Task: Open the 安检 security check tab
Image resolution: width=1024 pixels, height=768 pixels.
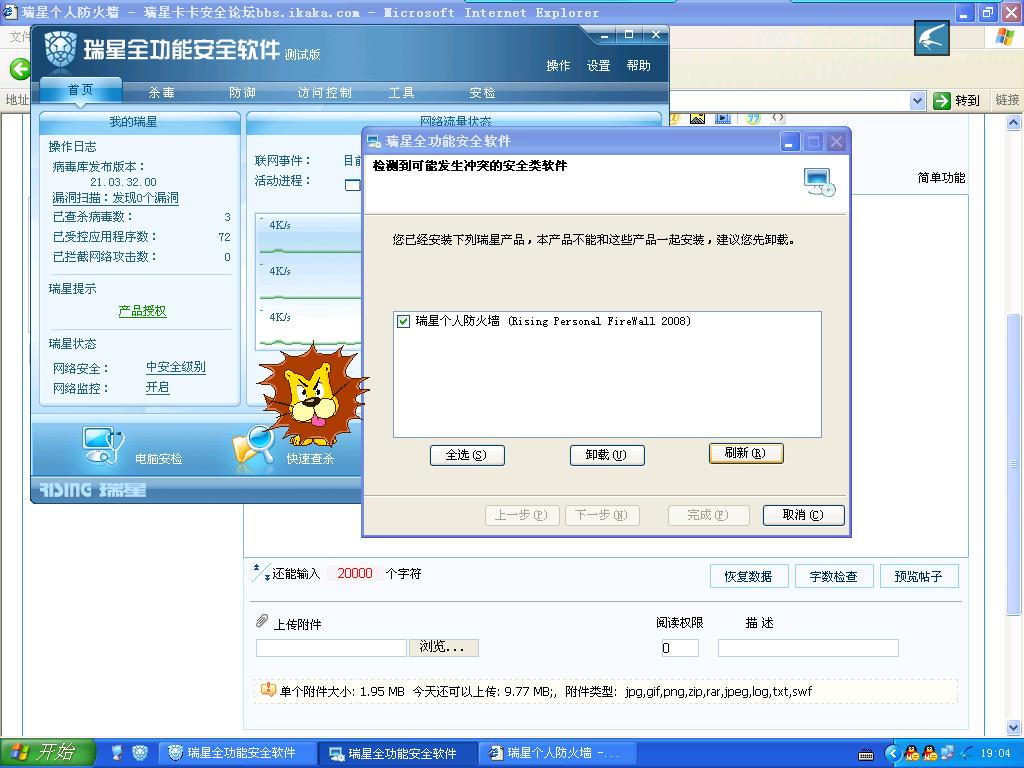Action: (x=482, y=93)
